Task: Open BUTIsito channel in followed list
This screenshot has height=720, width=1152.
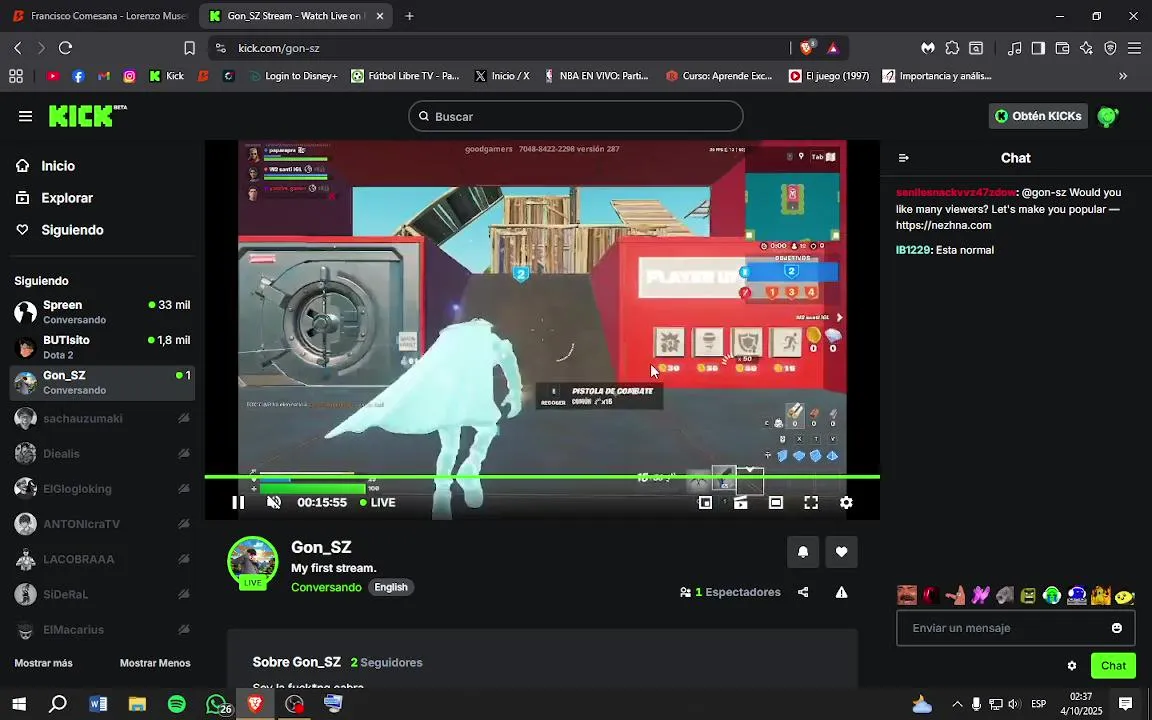Action: click(x=102, y=347)
